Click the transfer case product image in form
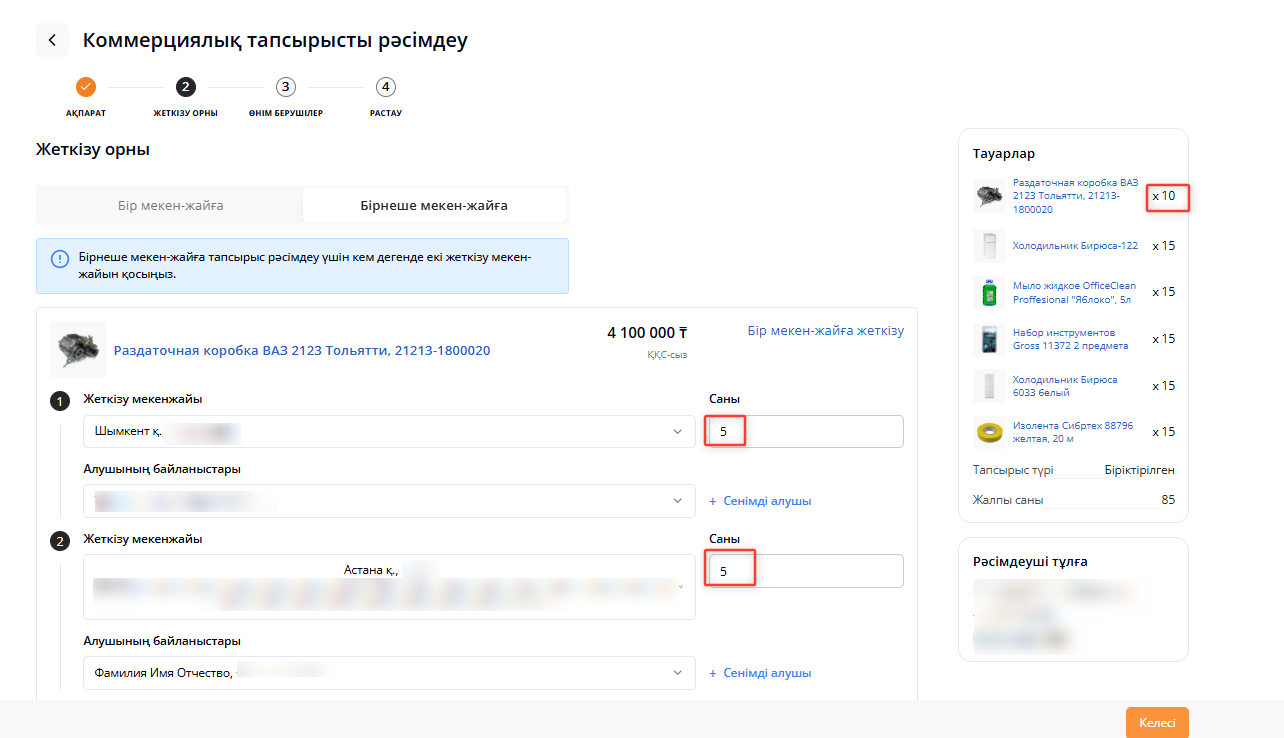Image resolution: width=1284 pixels, height=738 pixels. [78, 349]
